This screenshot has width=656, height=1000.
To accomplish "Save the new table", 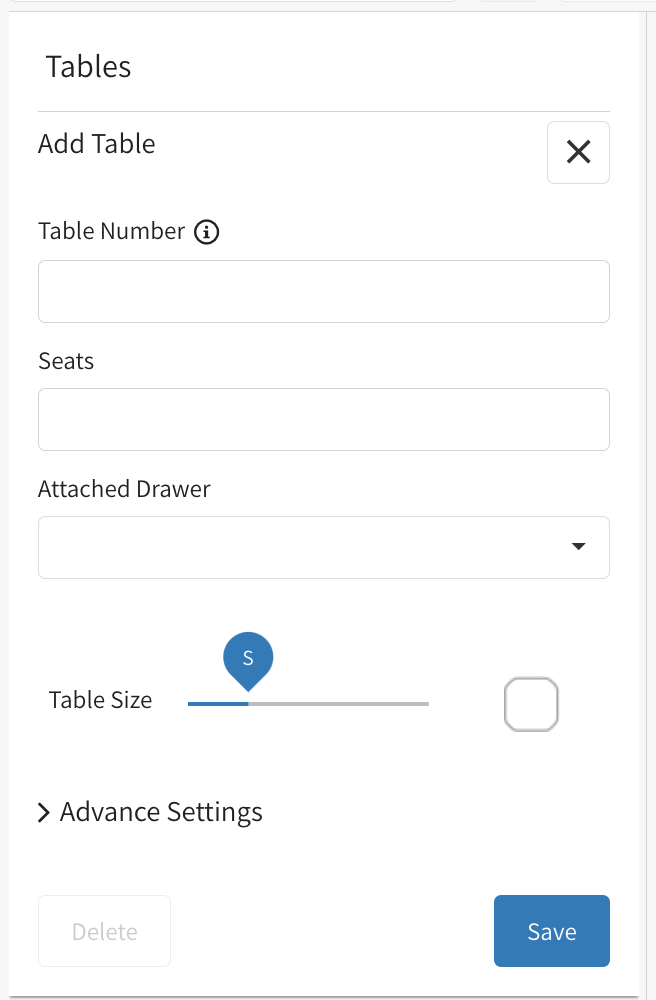I will point(551,931).
